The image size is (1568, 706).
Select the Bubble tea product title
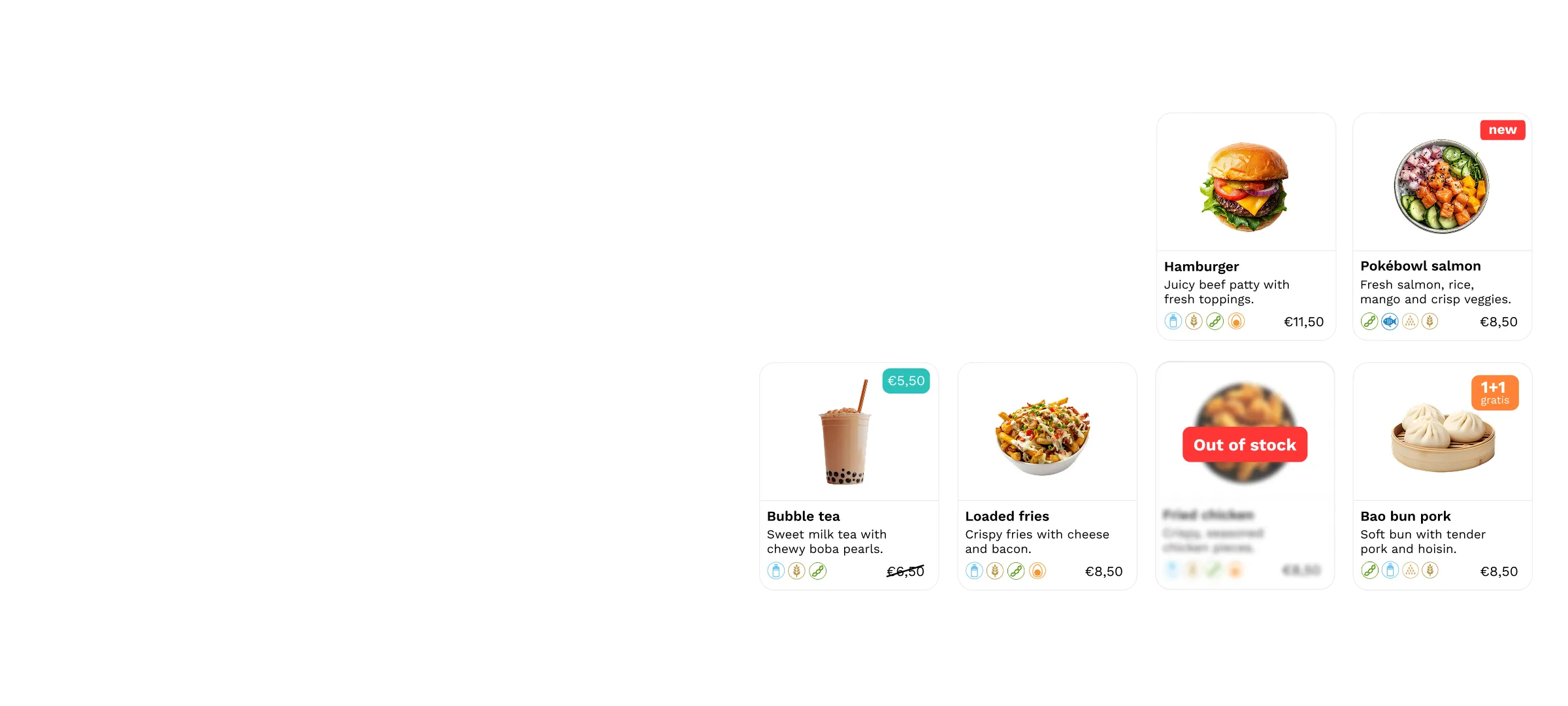tap(804, 516)
